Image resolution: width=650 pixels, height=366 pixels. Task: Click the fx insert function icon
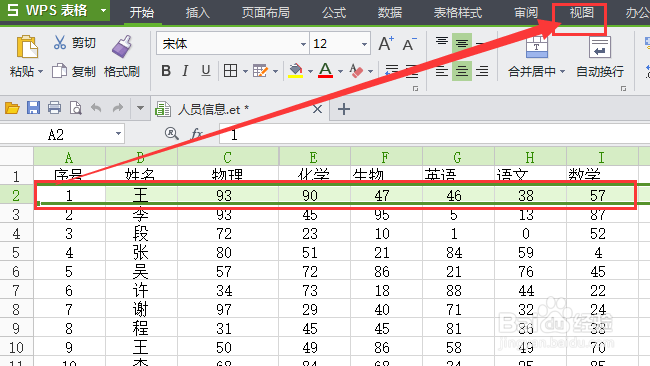click(197, 133)
